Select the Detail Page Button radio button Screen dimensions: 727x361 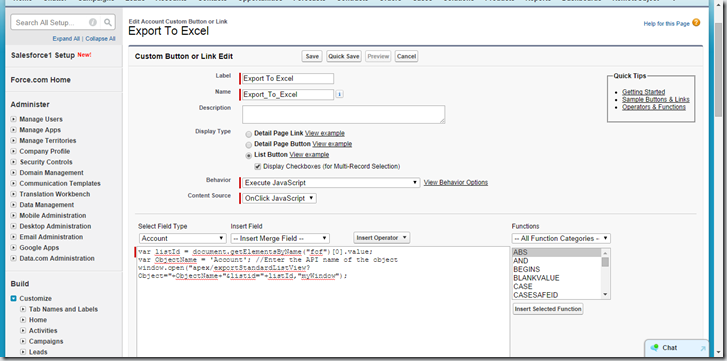(x=249, y=144)
